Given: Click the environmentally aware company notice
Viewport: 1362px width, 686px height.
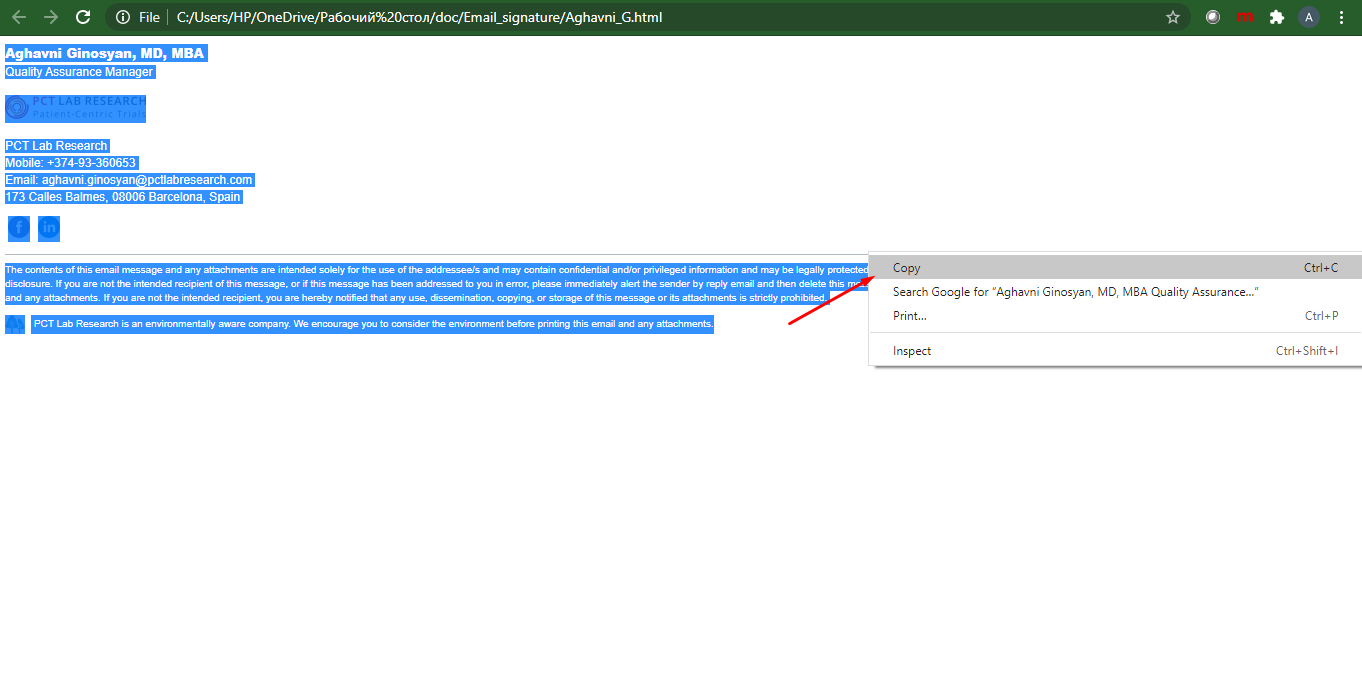Looking at the screenshot, I should coord(373,324).
